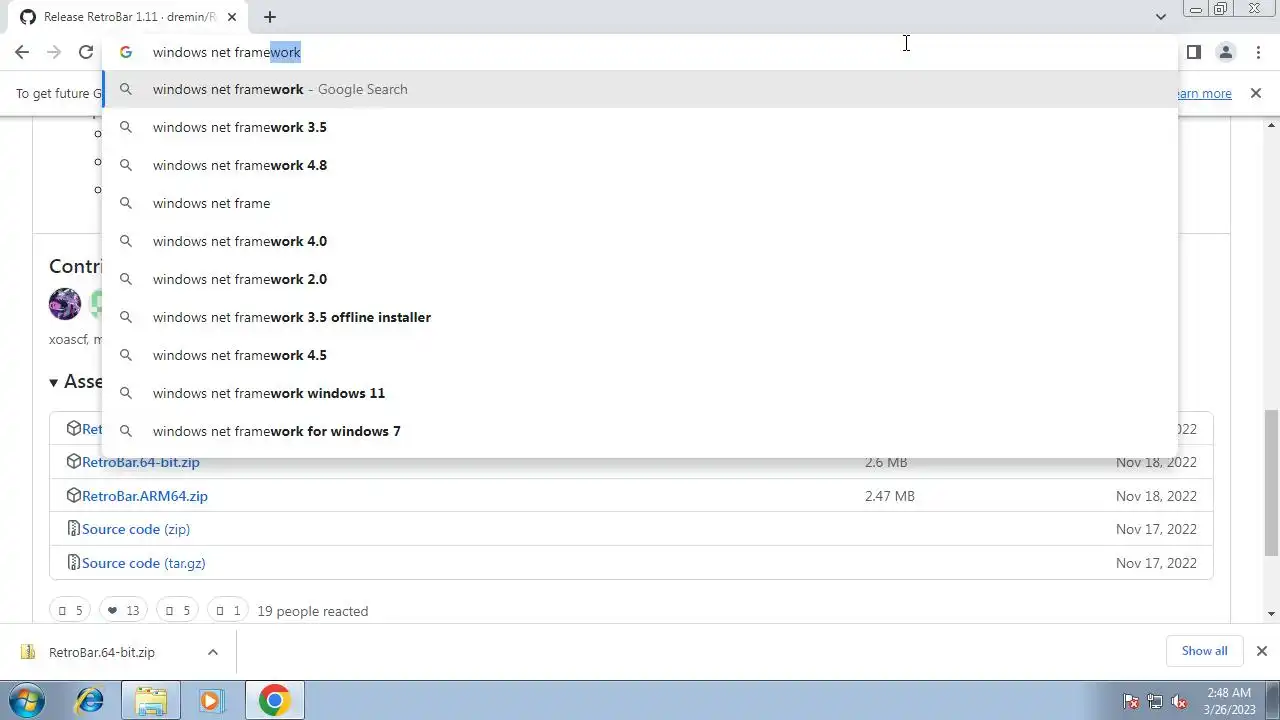
Task: Click Show all downloads button
Action: [x=1204, y=651]
